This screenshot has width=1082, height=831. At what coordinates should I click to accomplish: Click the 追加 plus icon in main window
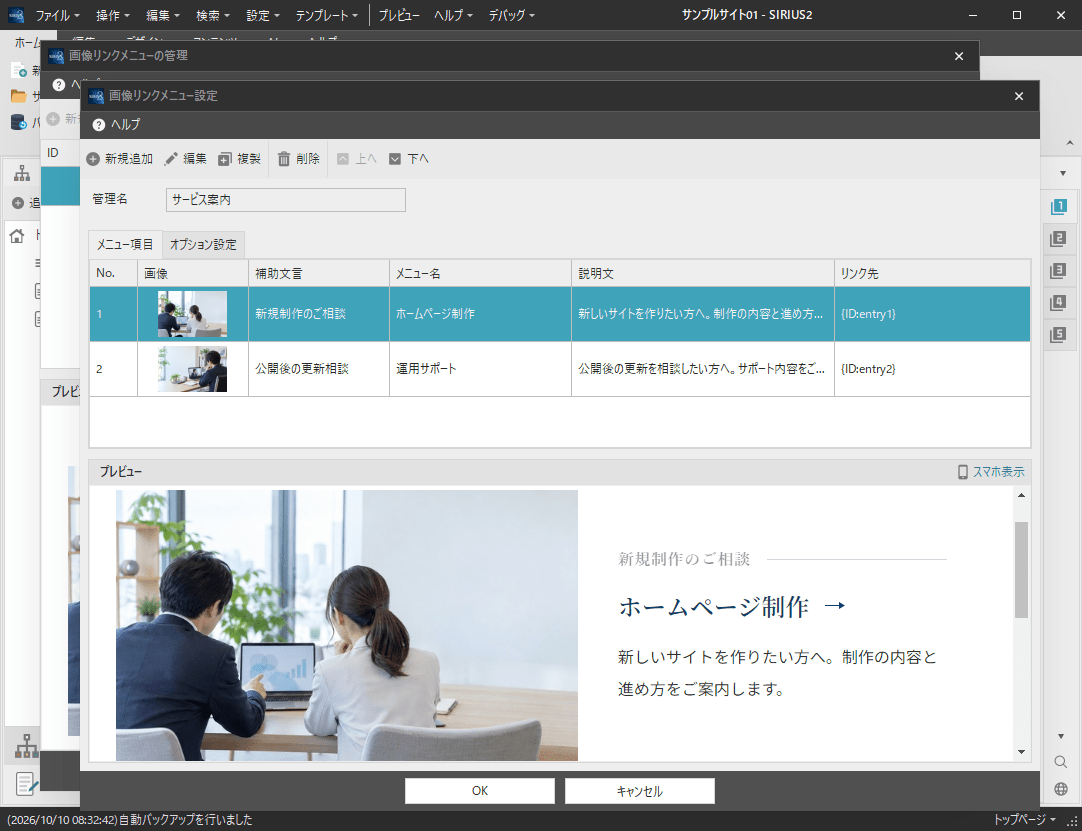[x=18, y=204]
